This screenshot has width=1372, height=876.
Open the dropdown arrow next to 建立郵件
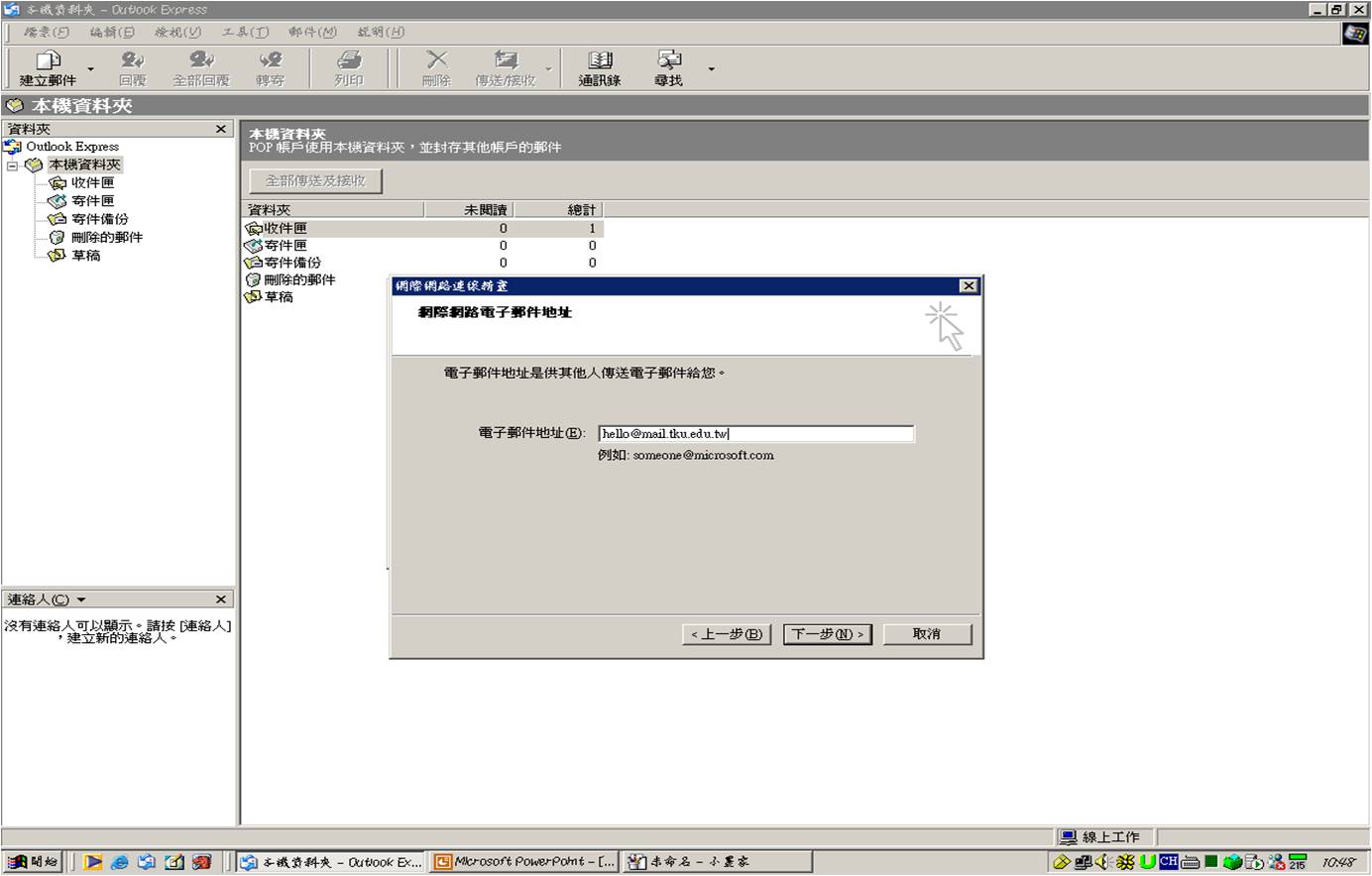91,69
